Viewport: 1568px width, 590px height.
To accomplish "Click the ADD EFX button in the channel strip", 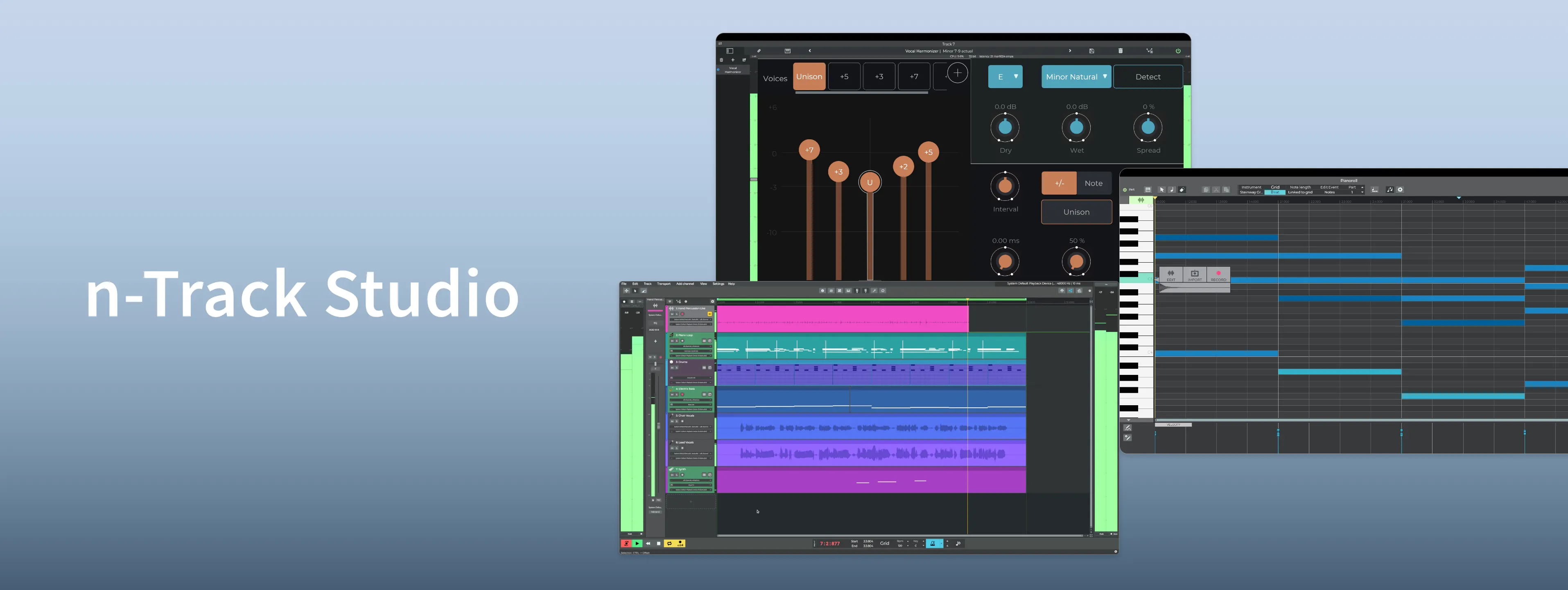I will pyautogui.click(x=654, y=330).
